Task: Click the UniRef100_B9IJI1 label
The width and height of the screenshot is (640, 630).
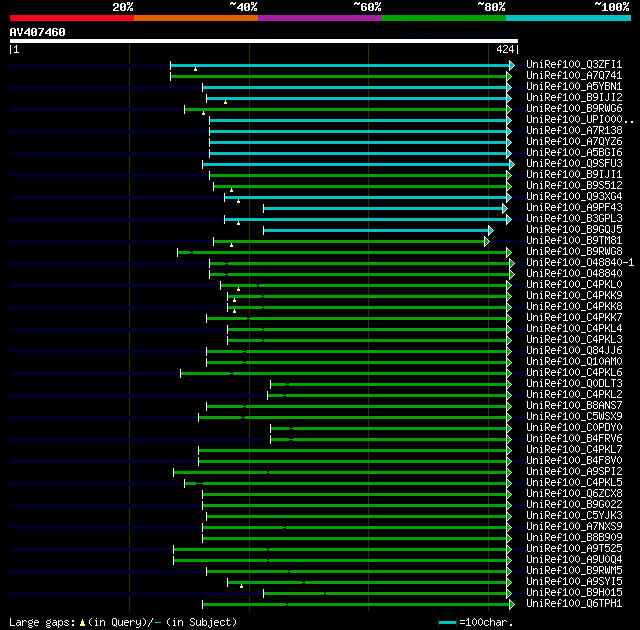Action: click(x=574, y=175)
